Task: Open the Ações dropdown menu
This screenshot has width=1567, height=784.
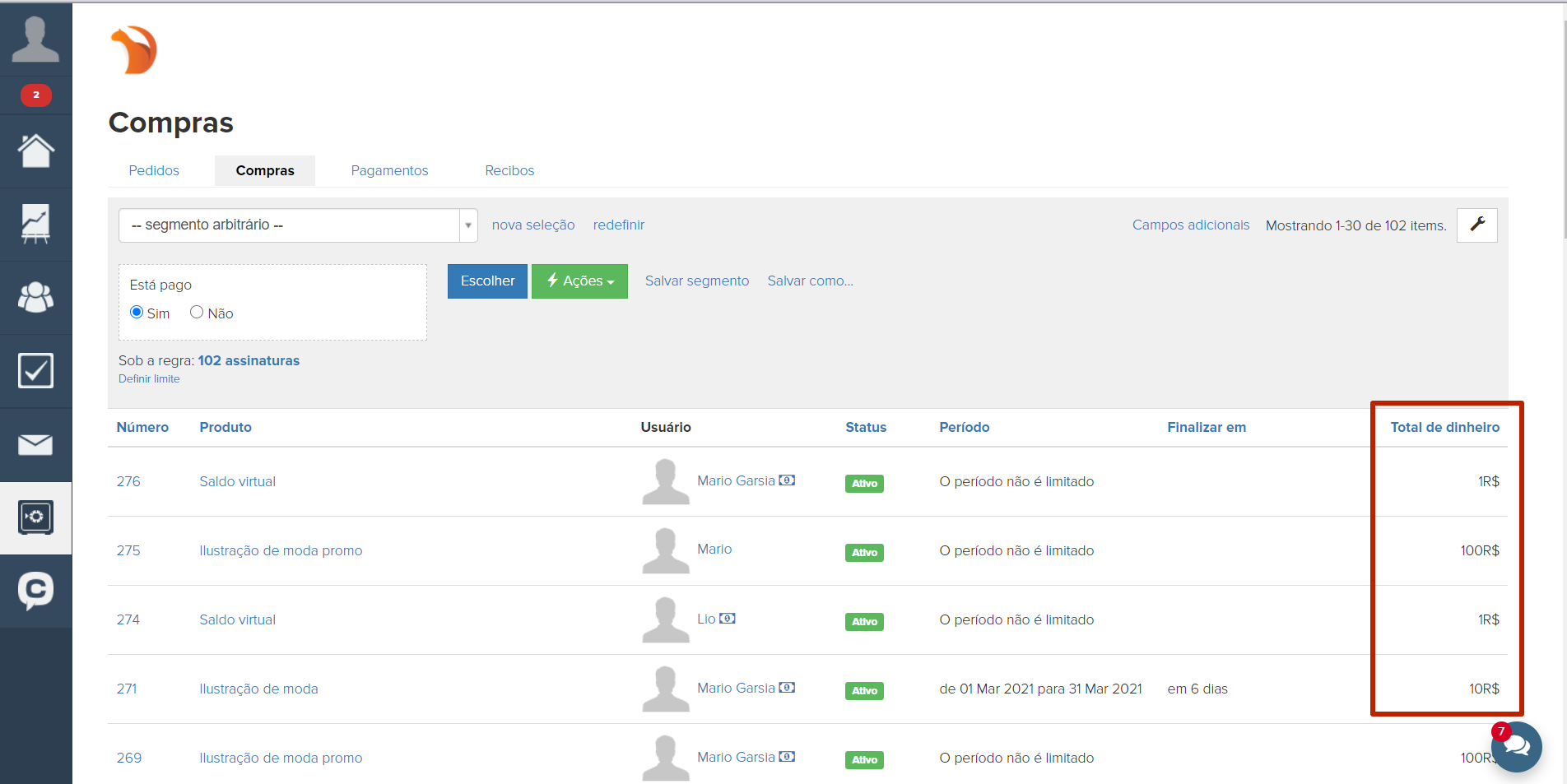Action: coord(579,281)
